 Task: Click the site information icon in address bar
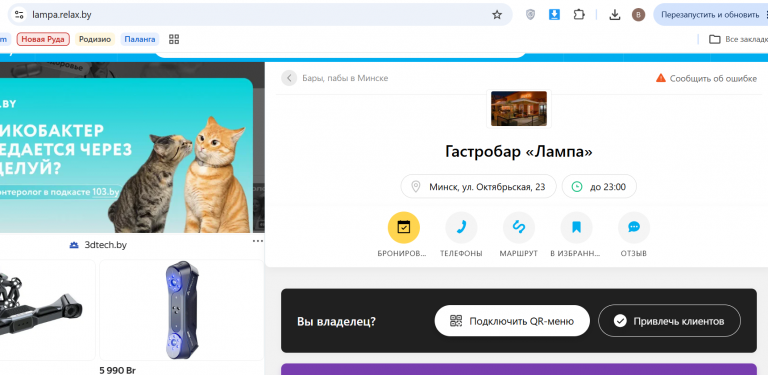[19, 15]
